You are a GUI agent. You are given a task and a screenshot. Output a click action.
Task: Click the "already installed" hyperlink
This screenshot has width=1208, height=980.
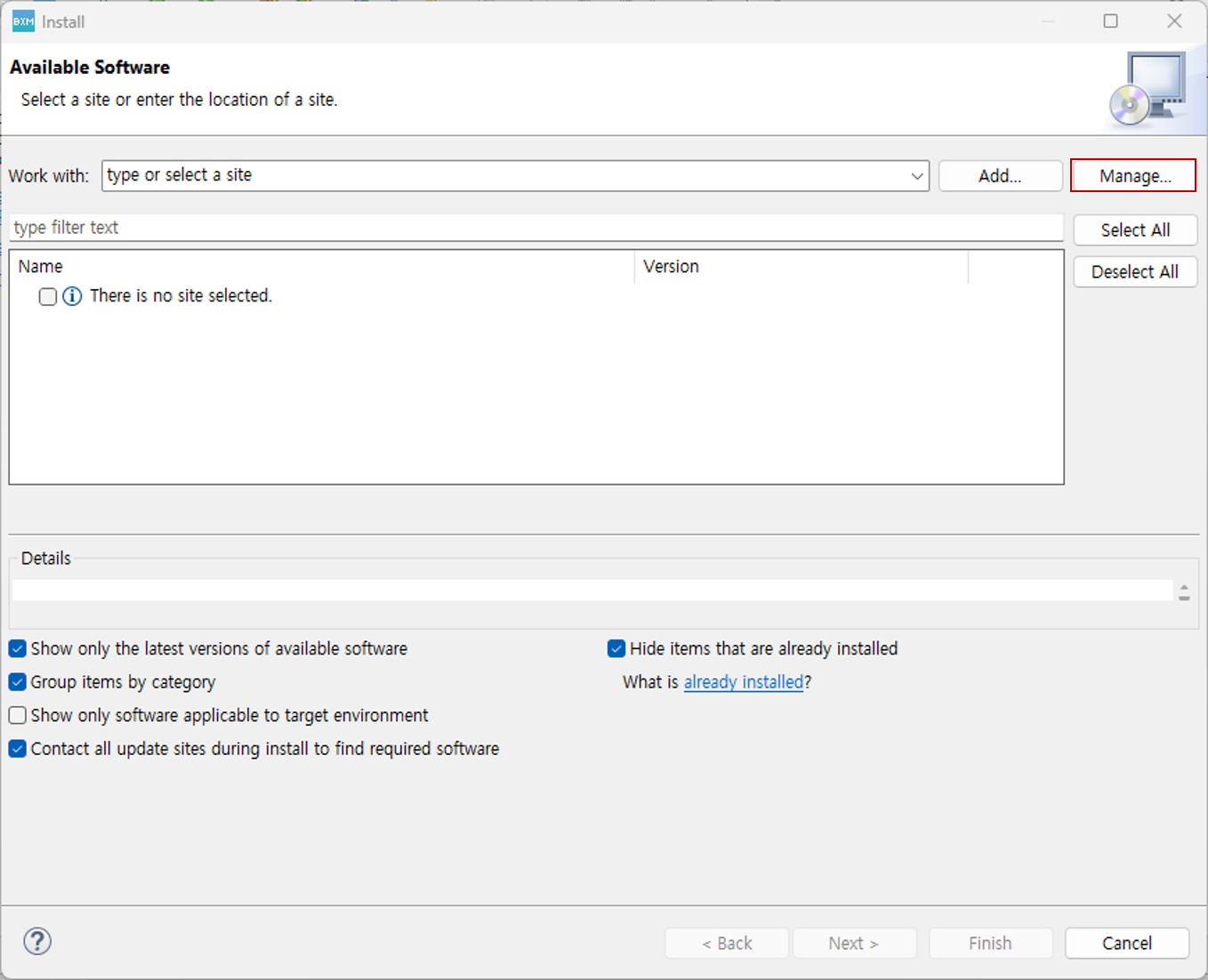click(744, 681)
